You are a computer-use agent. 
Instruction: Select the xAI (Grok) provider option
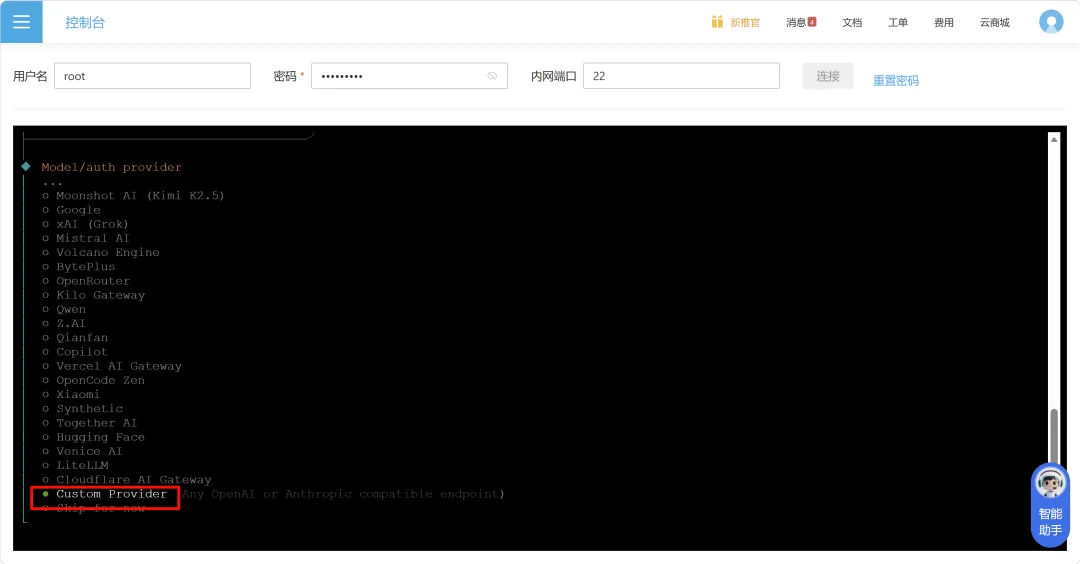point(85,224)
